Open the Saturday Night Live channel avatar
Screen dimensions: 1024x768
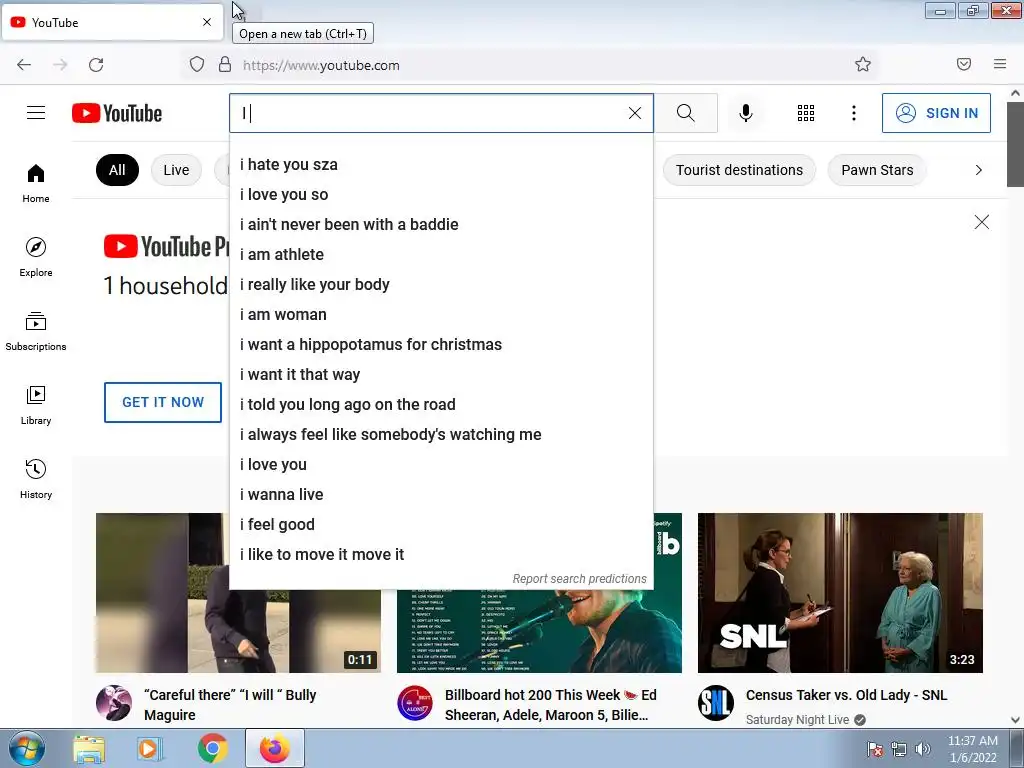(716, 703)
